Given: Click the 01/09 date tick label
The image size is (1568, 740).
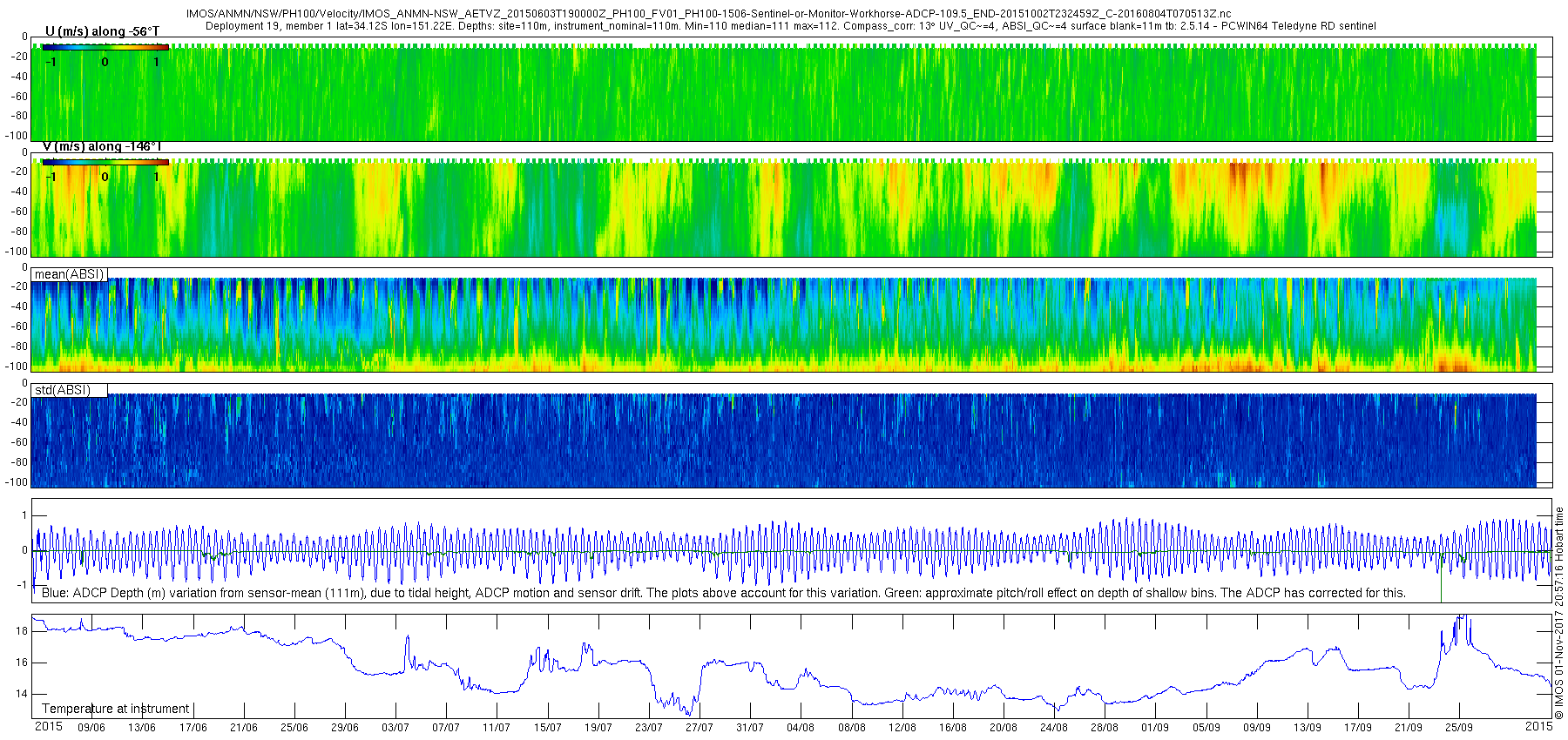Looking at the screenshot, I should [1155, 728].
